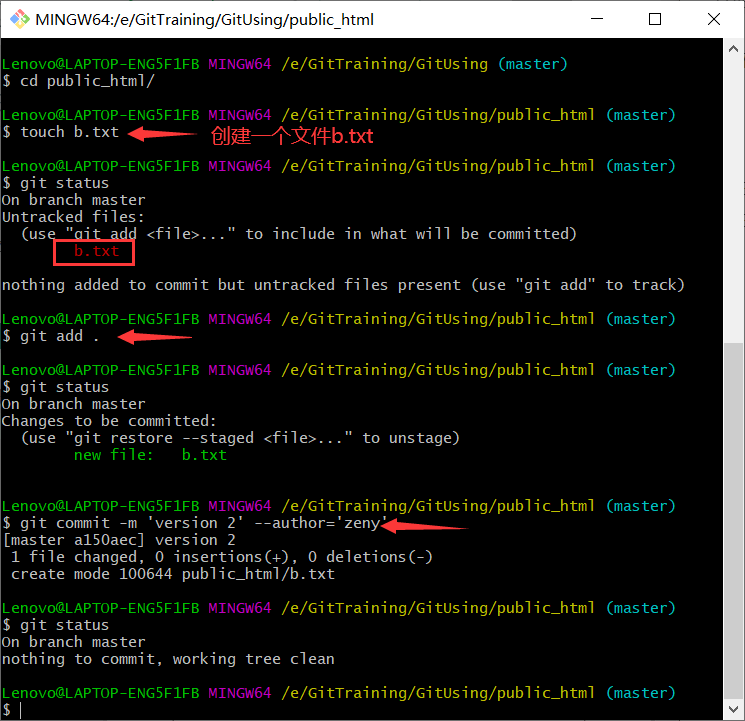Click the 'git add .' command

pos(50,336)
